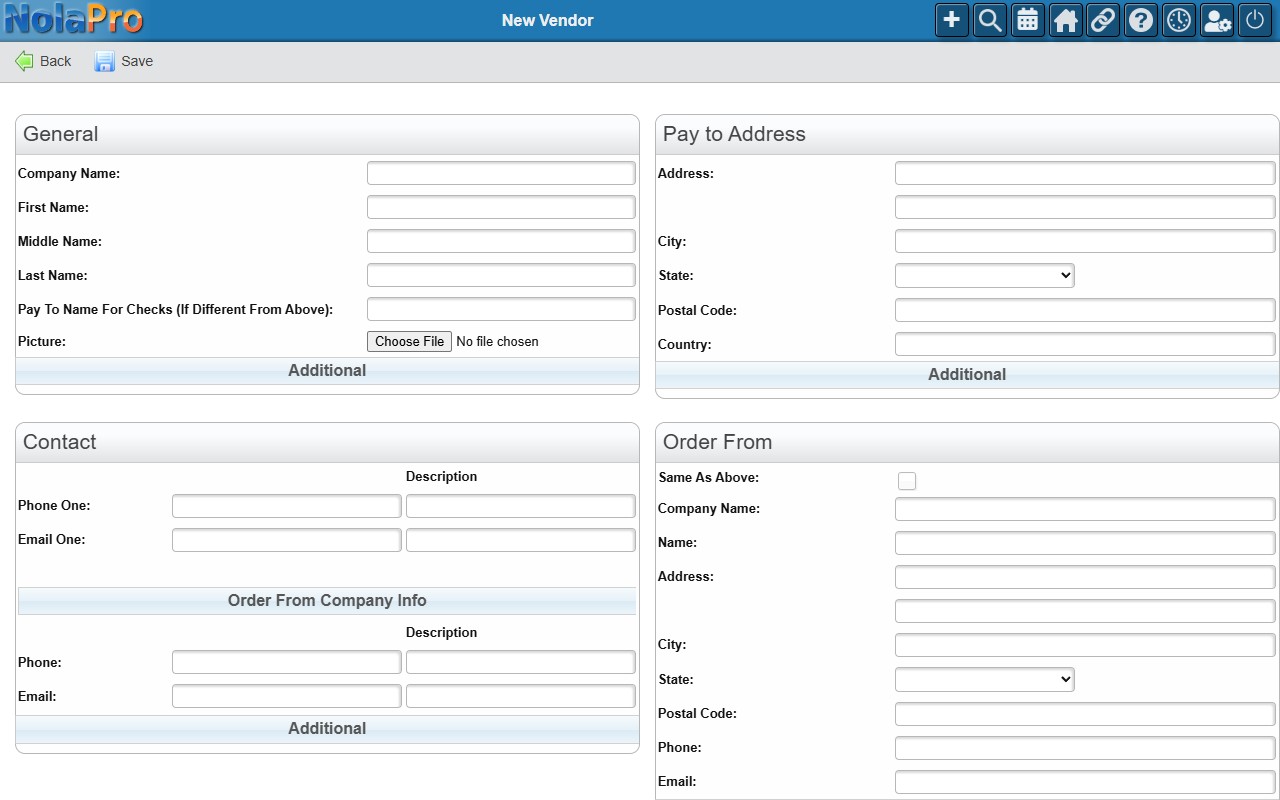Open Pay to Address State dropdown
The width and height of the screenshot is (1280, 800).
pos(985,275)
